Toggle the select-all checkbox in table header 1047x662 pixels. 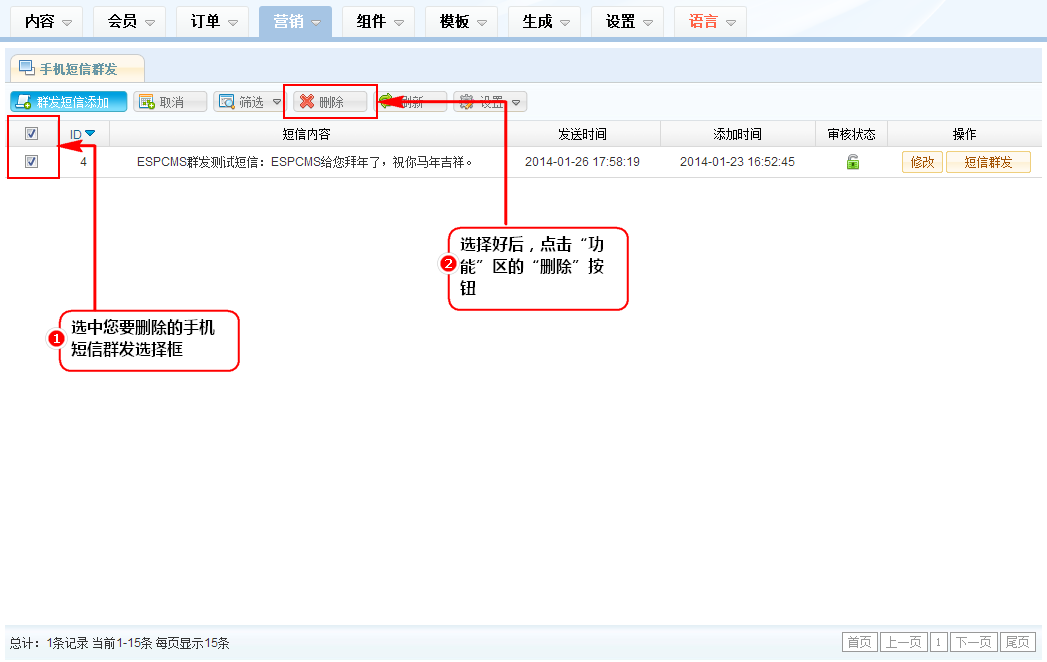31,134
